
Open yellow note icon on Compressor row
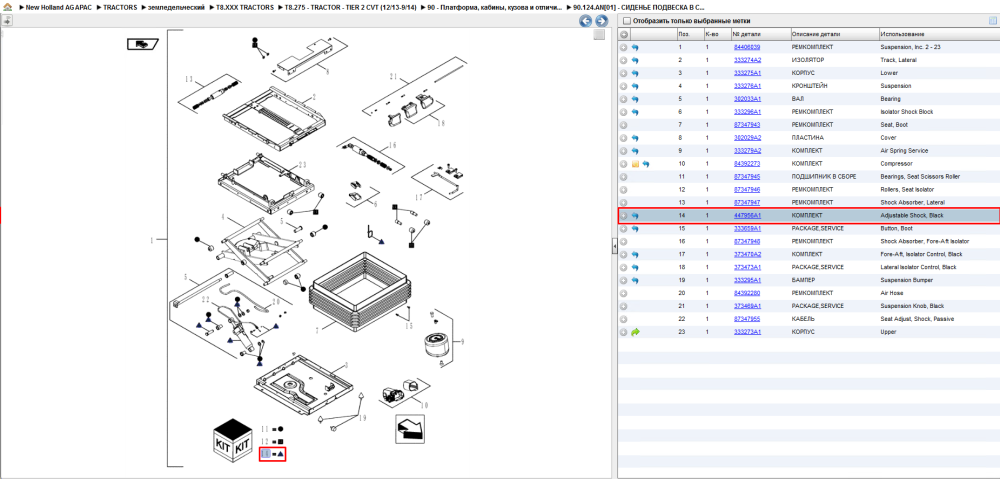coord(635,164)
